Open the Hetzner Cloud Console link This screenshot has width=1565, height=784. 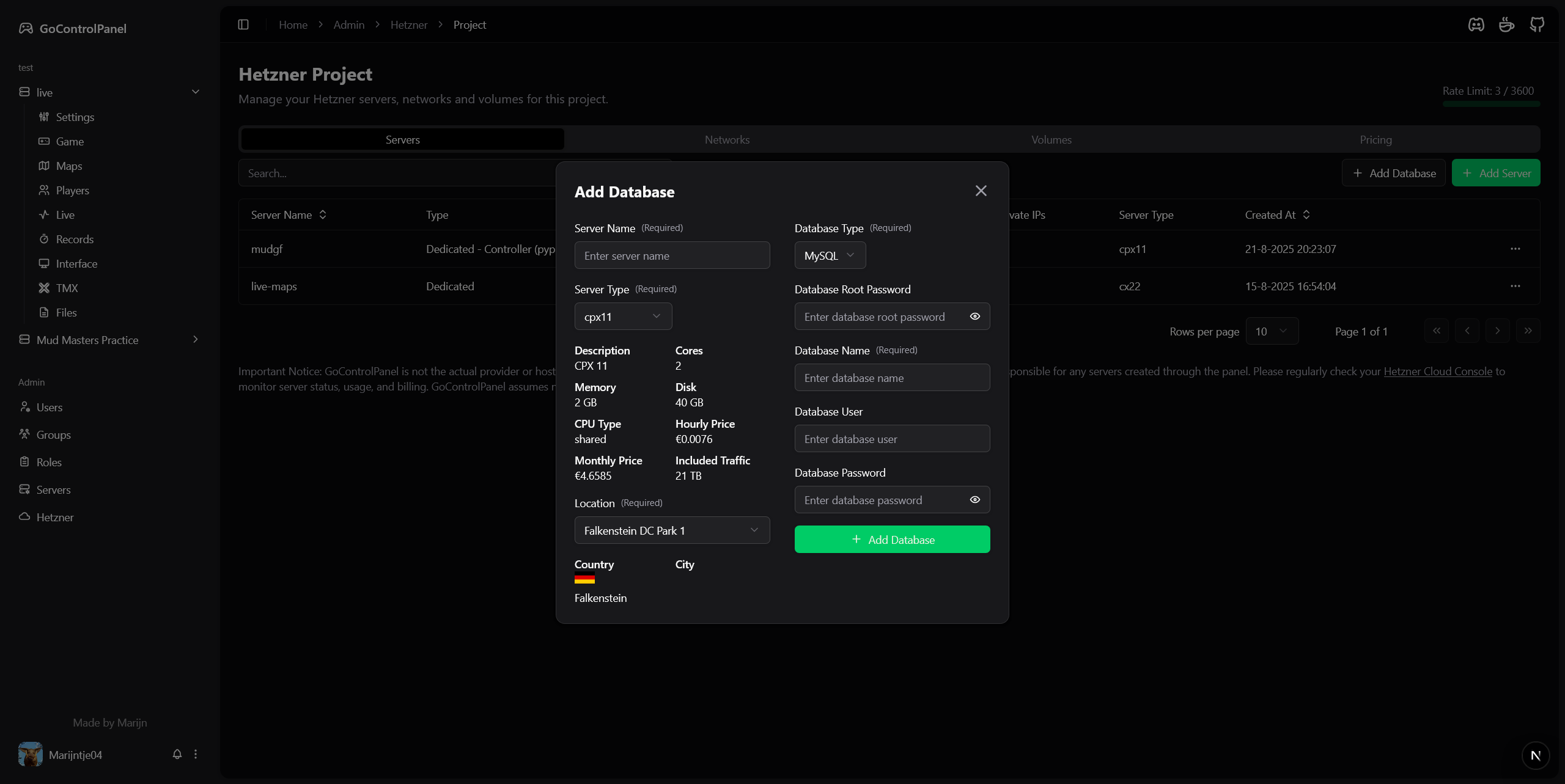[1438, 371]
